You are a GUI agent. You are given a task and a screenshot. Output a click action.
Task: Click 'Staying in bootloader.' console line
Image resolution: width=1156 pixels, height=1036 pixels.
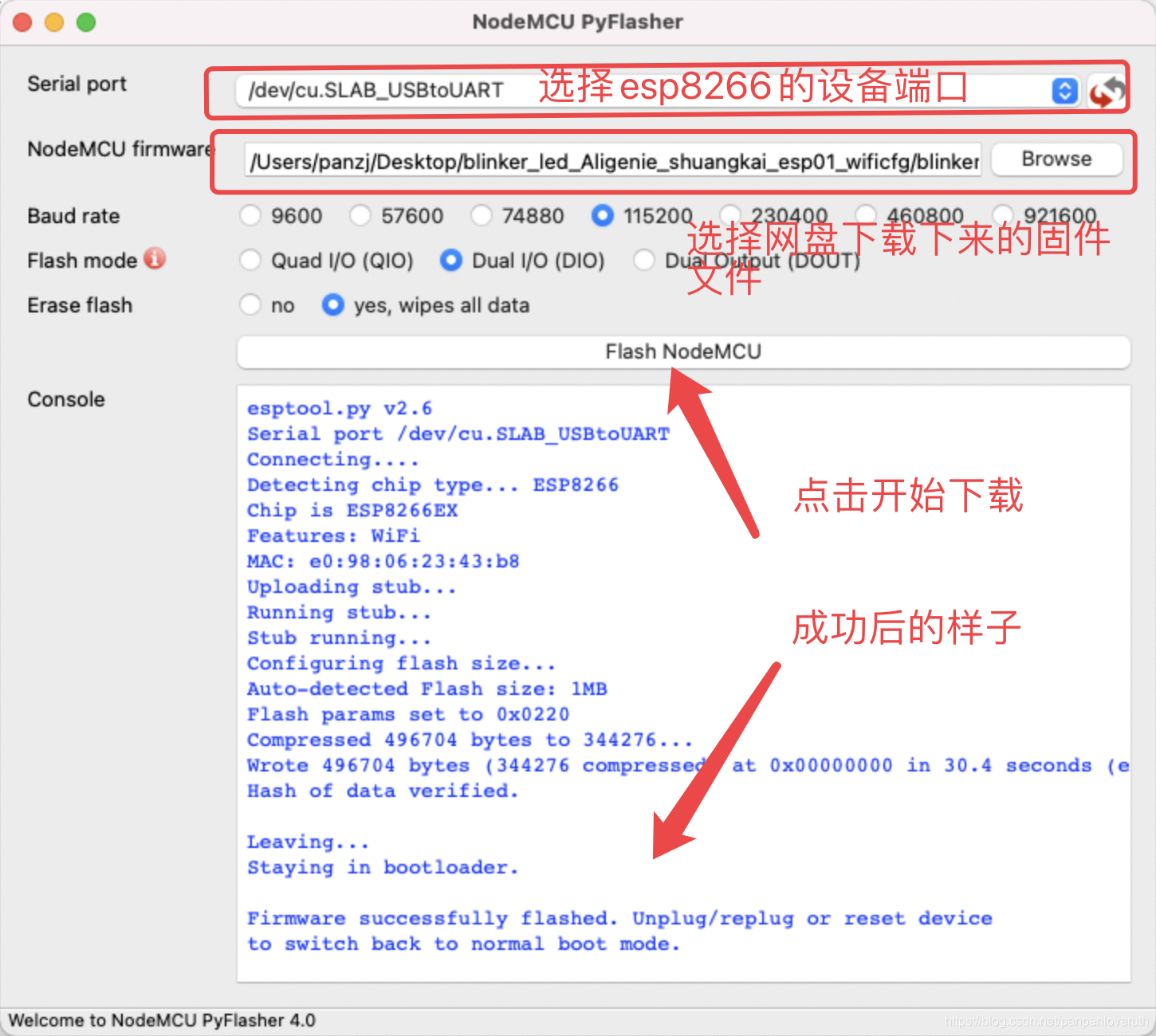coord(383,867)
